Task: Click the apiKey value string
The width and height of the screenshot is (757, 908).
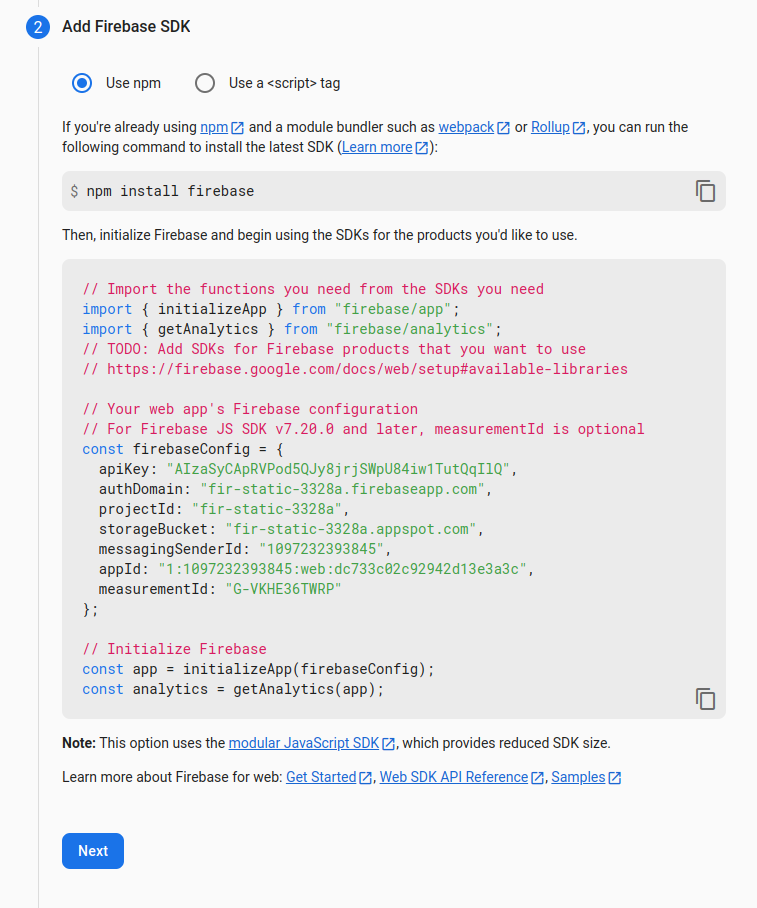Action: pos(338,469)
